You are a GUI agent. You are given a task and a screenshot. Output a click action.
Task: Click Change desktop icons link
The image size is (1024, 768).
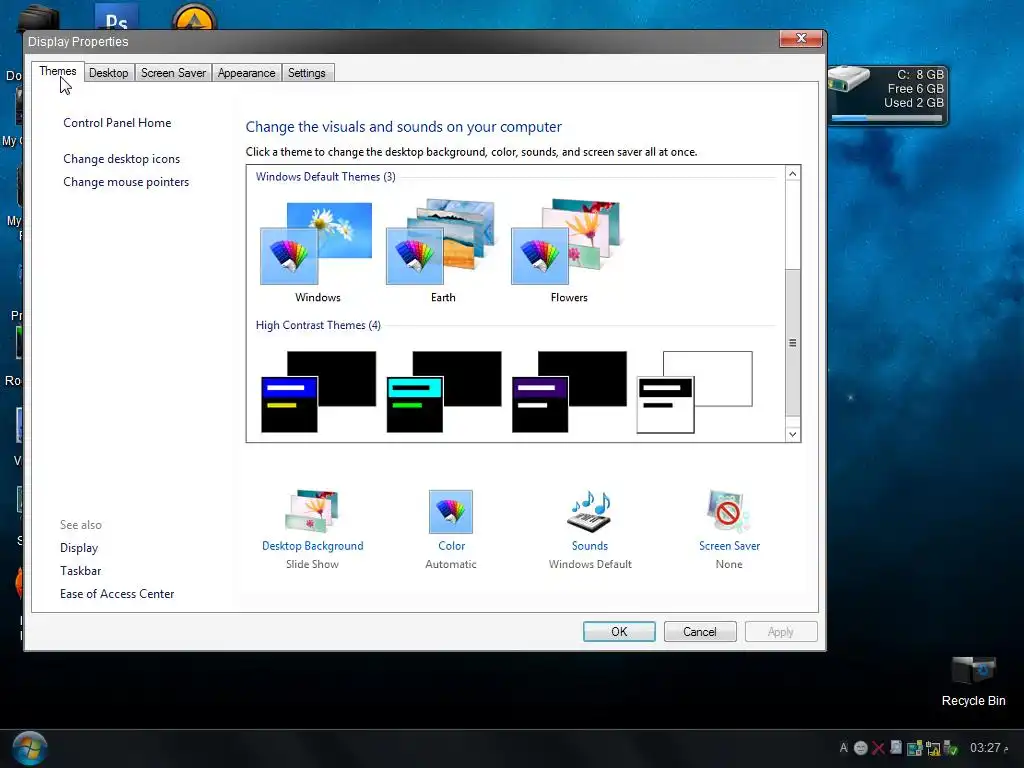coord(121,159)
